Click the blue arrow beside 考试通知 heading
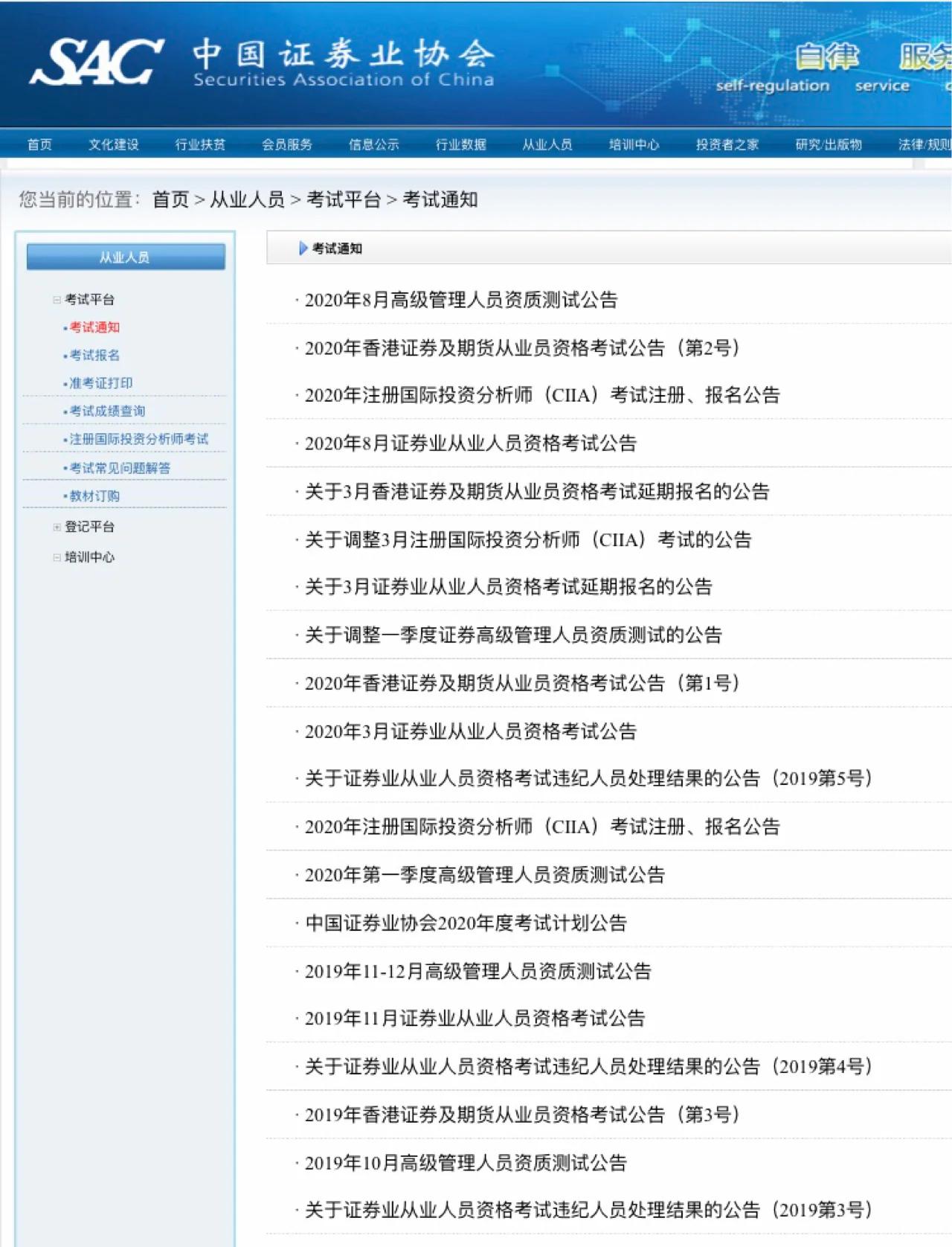Screen dimensions: 952x1247 point(303,249)
